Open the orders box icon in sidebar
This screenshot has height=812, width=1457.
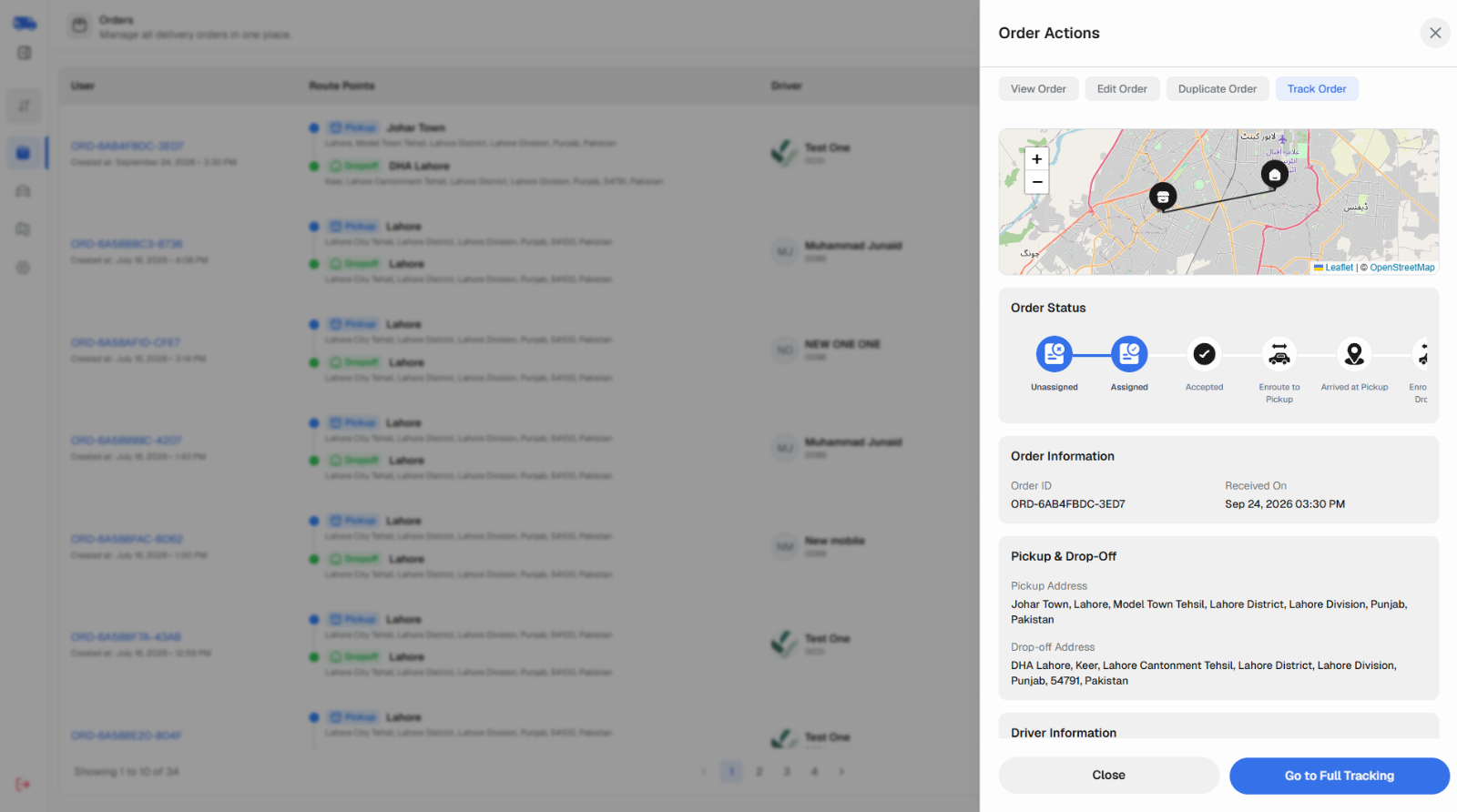(24, 153)
